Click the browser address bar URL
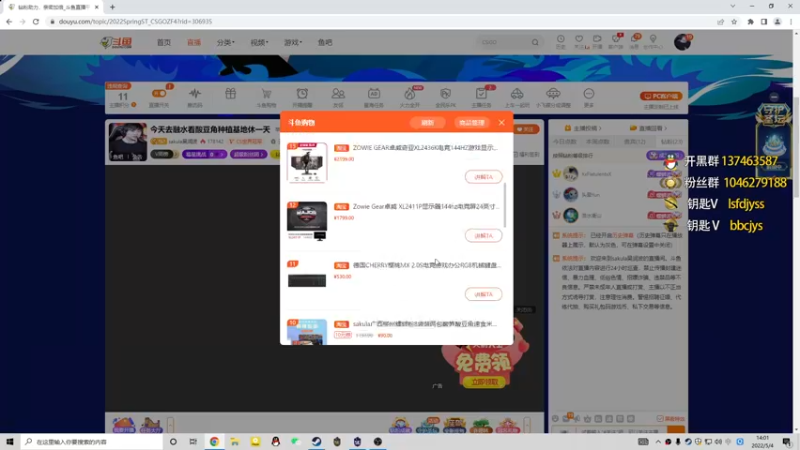The height and width of the screenshot is (450, 800). [x=135, y=21]
